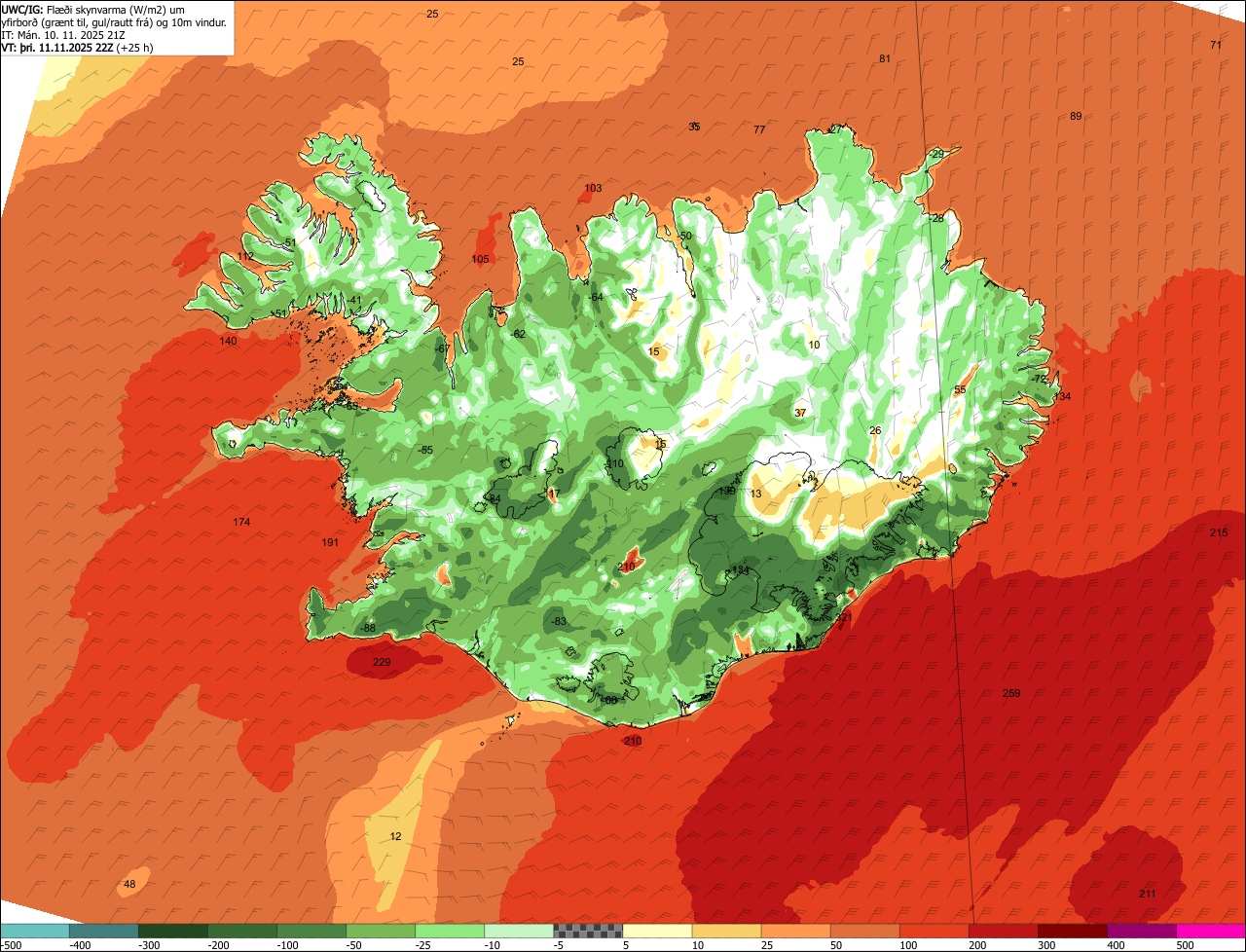The image size is (1246, 952).
Task: Click the map value '103' north of Iceland
Action: 593,189
